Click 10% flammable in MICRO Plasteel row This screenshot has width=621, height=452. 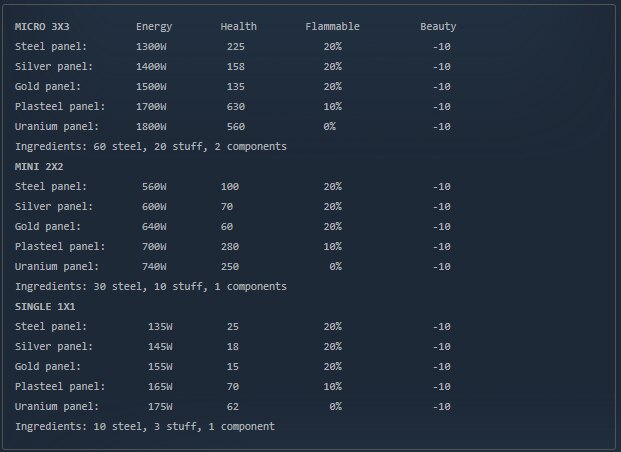[x=333, y=107]
